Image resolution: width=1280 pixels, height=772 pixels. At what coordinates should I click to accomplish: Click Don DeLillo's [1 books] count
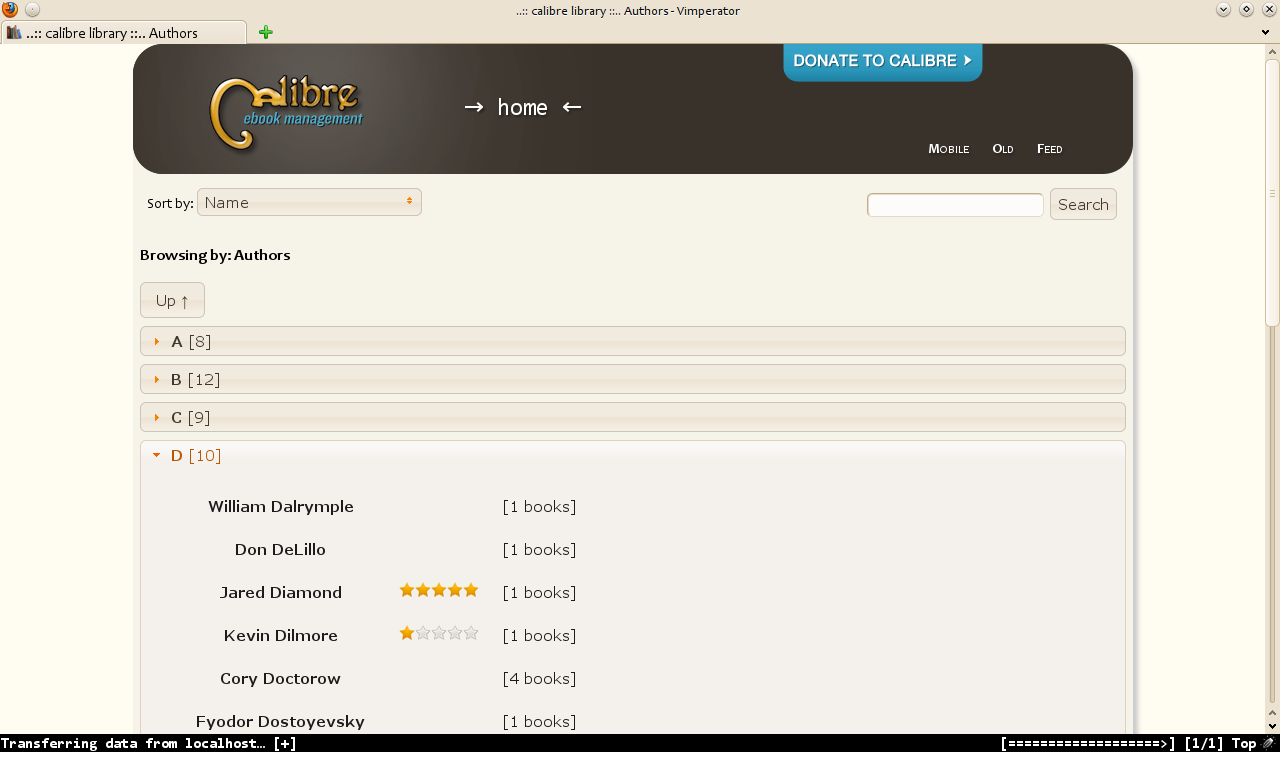coord(539,549)
